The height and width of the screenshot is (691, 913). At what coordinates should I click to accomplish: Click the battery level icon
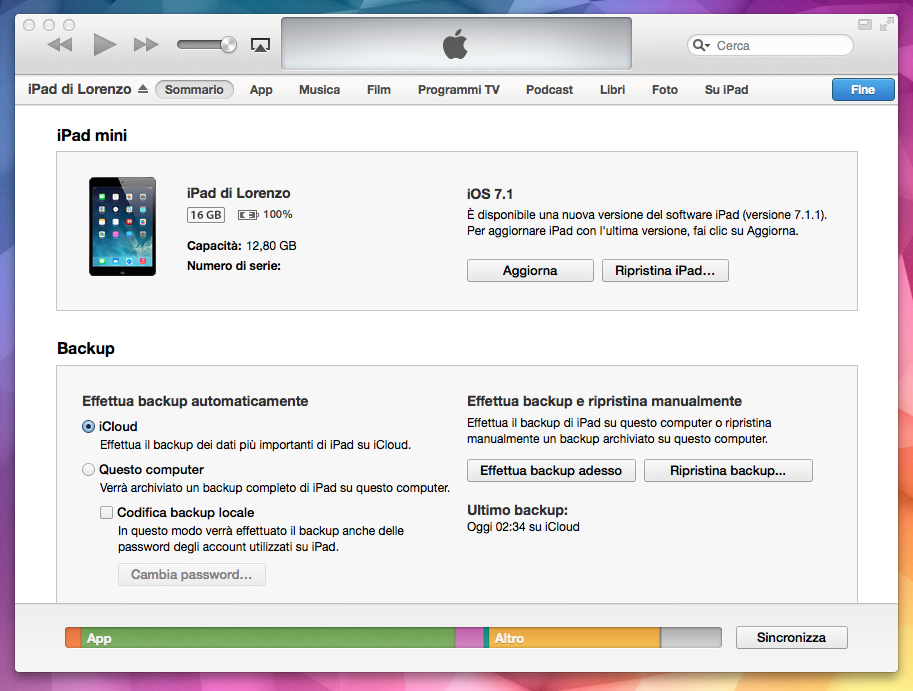click(248, 215)
